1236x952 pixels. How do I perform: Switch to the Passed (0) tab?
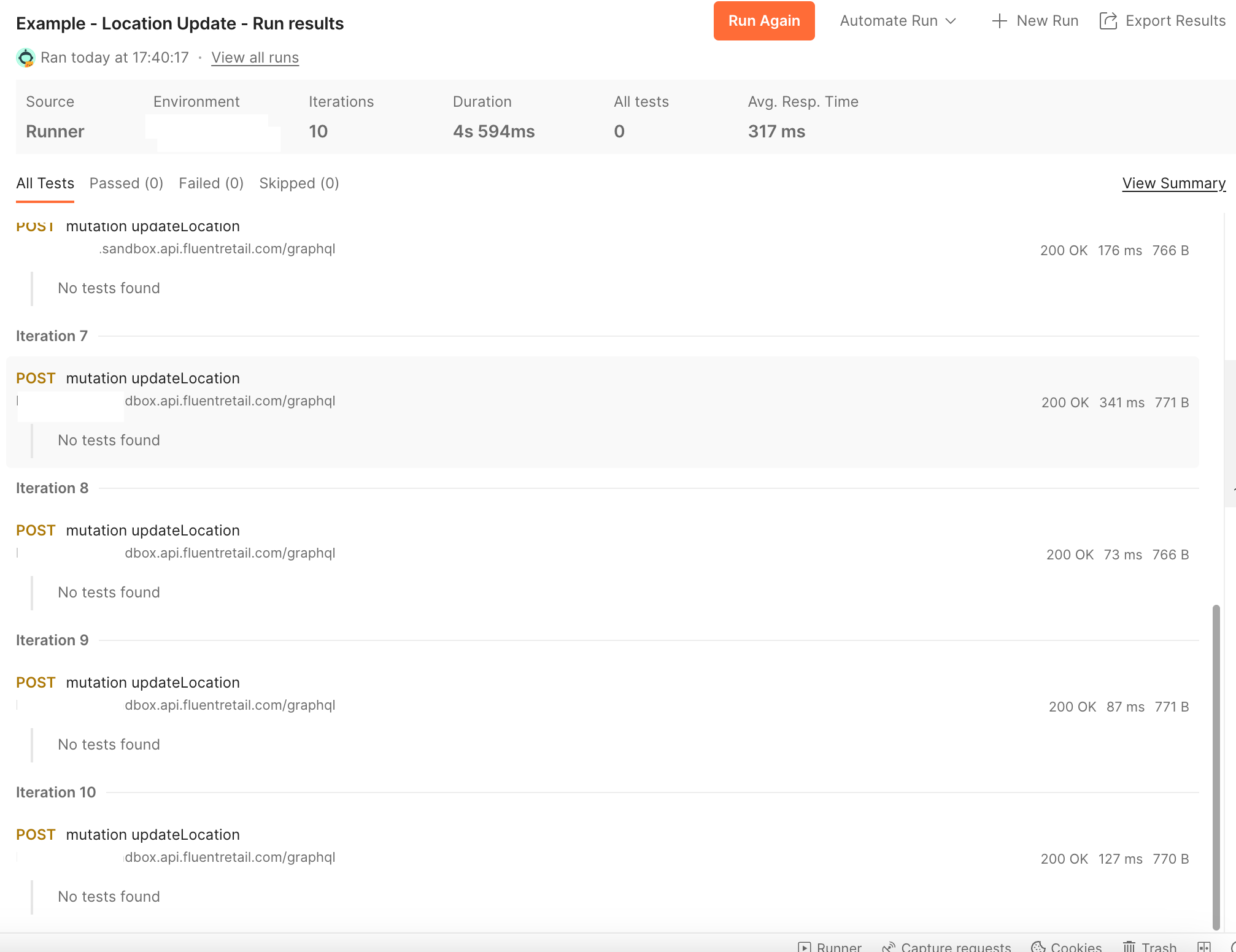126,183
